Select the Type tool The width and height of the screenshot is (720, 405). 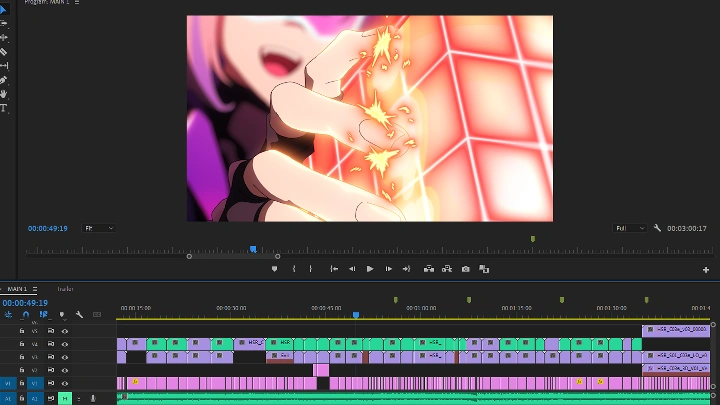[x=4, y=108]
